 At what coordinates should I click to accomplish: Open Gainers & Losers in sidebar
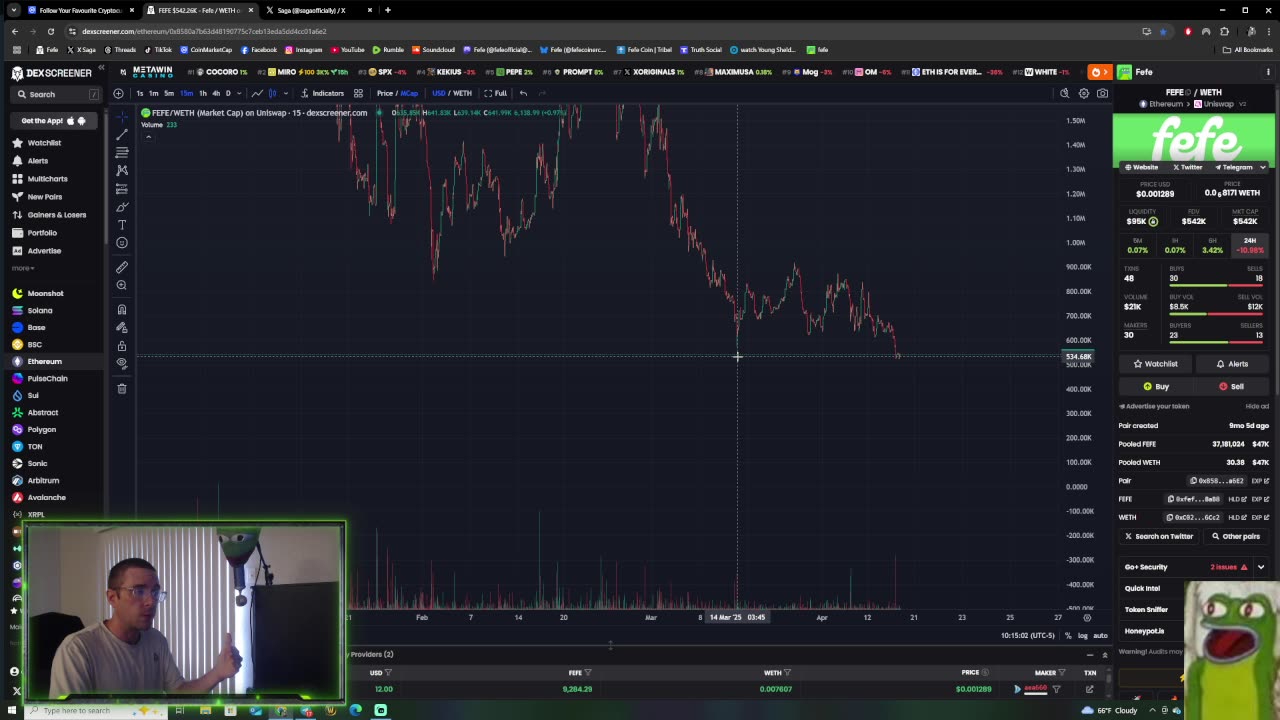coord(50,215)
